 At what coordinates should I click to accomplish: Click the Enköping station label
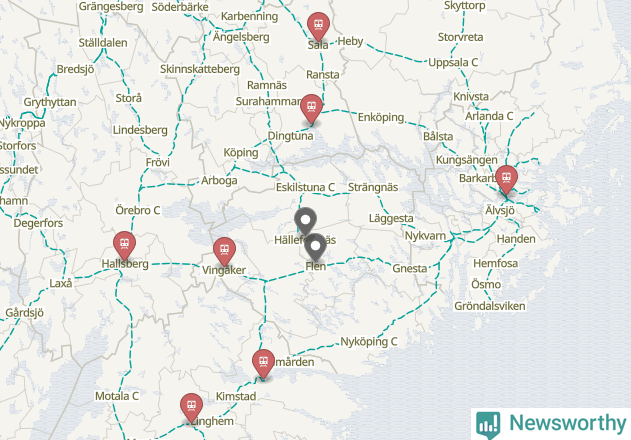381,118
